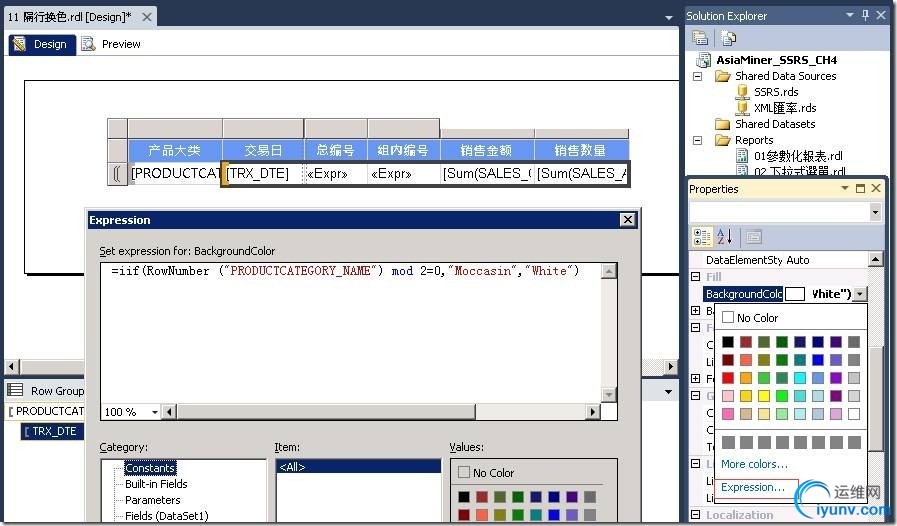Screen dimensions: 897x526
Task: Click the detail row handle of the tablix
Action: (117, 173)
